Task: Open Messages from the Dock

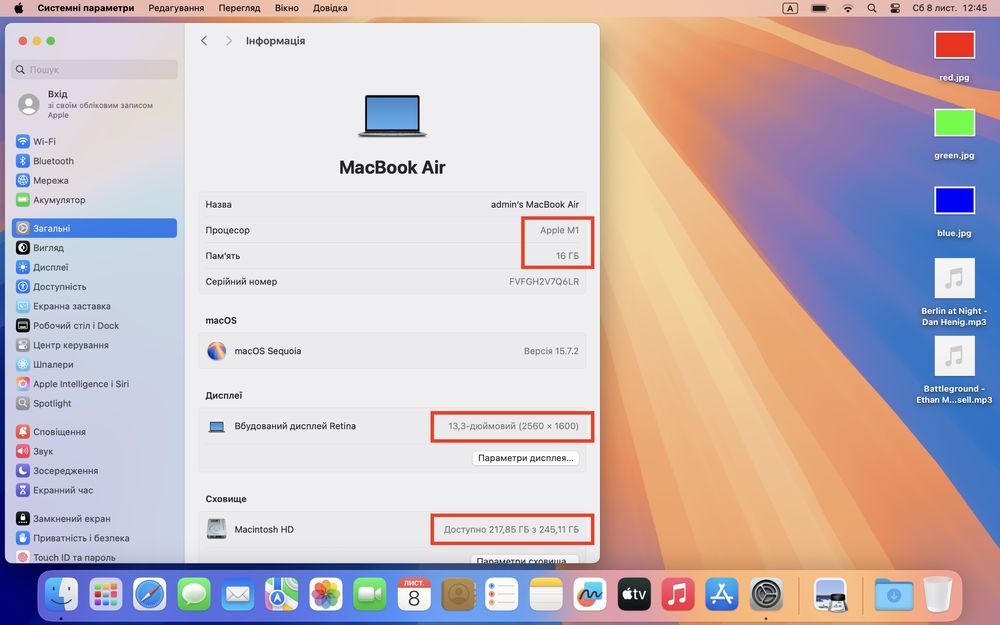Action: click(194, 594)
